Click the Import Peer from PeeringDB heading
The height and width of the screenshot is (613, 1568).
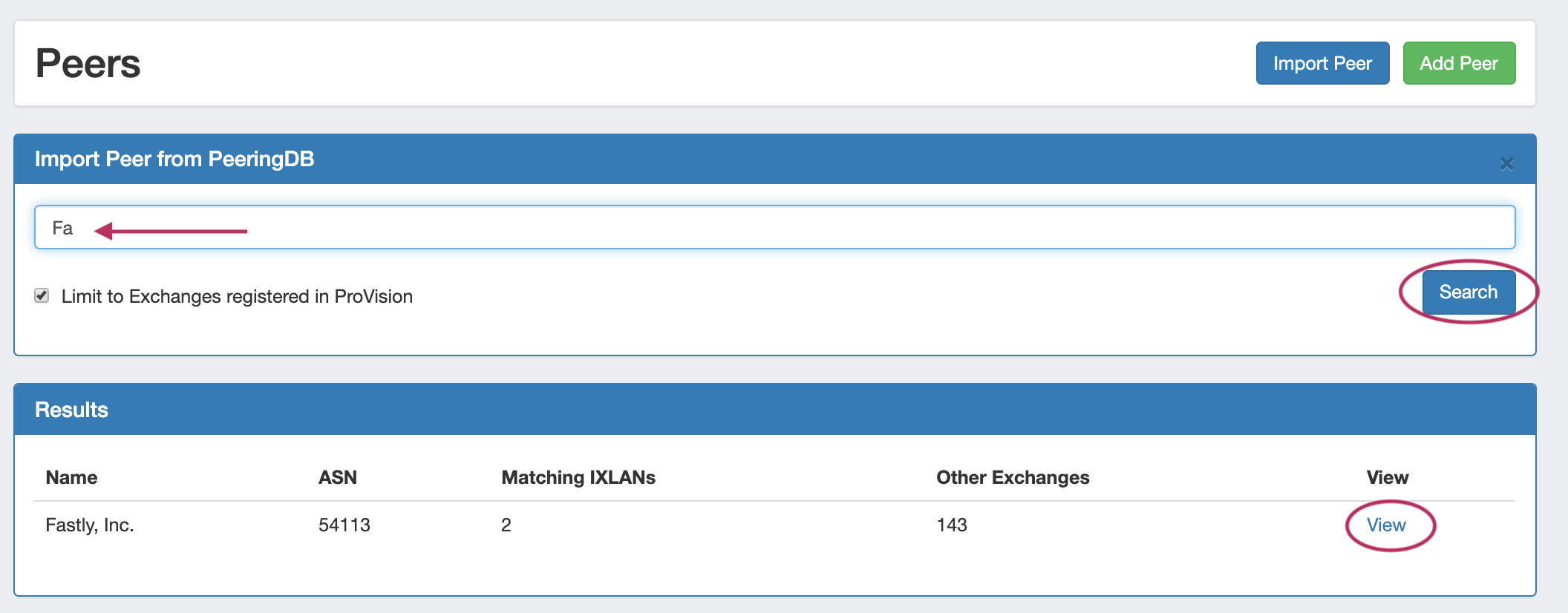(174, 159)
